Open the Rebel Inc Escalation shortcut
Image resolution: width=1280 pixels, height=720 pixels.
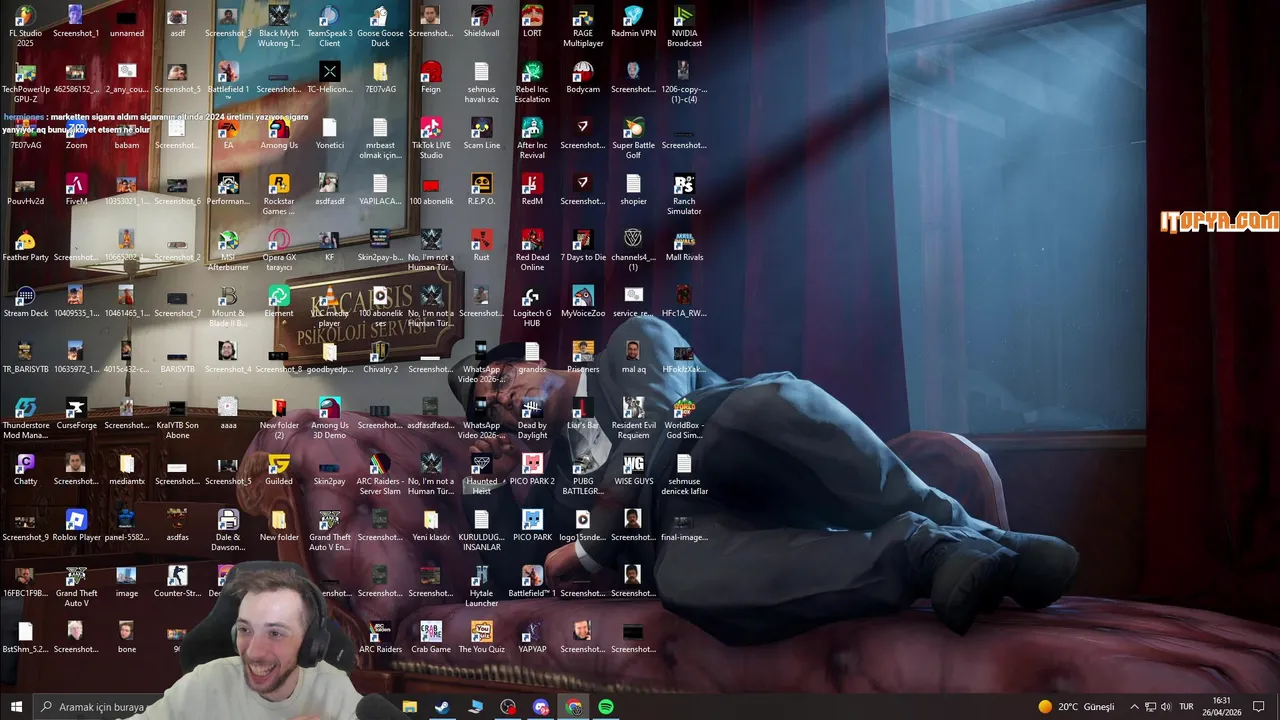click(532, 82)
